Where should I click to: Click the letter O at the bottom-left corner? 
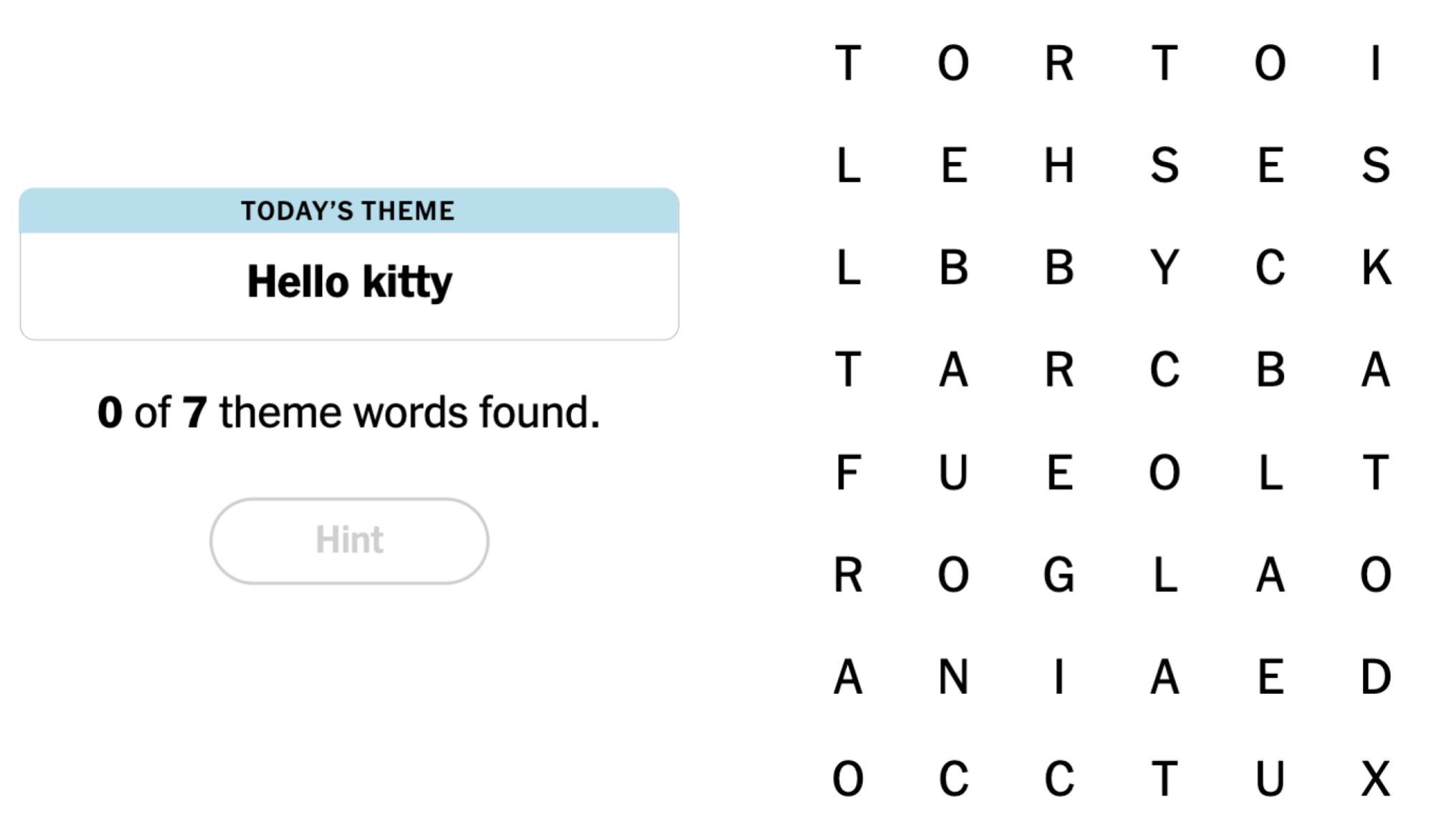click(847, 775)
